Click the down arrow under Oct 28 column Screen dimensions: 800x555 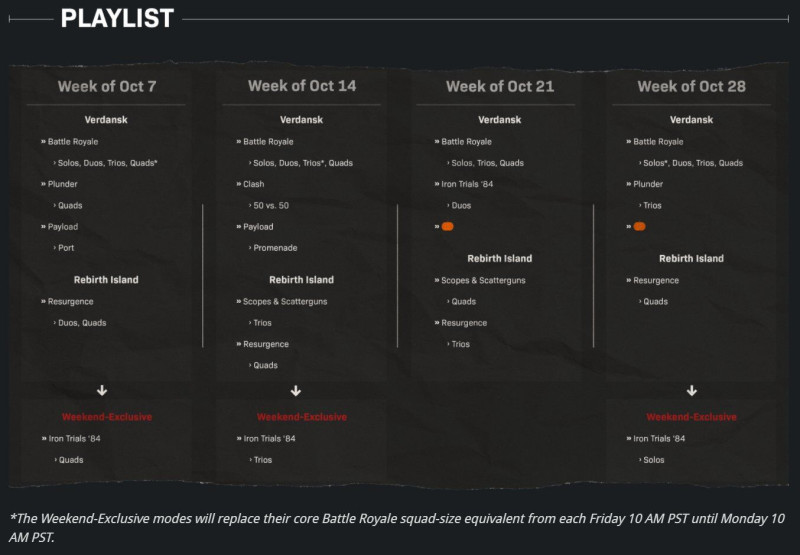(691, 391)
